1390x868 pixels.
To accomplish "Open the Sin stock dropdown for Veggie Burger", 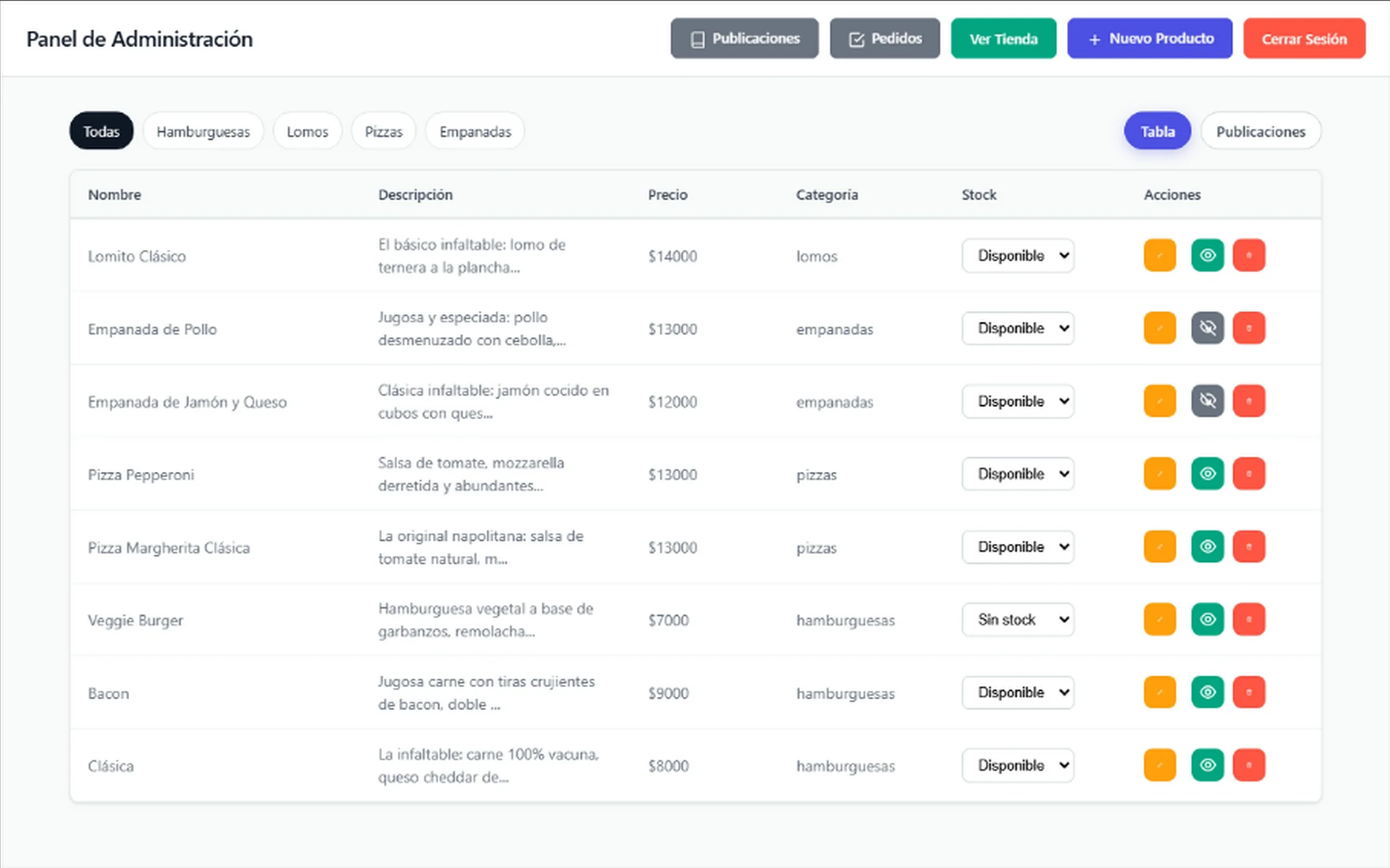I will click(1017, 620).
